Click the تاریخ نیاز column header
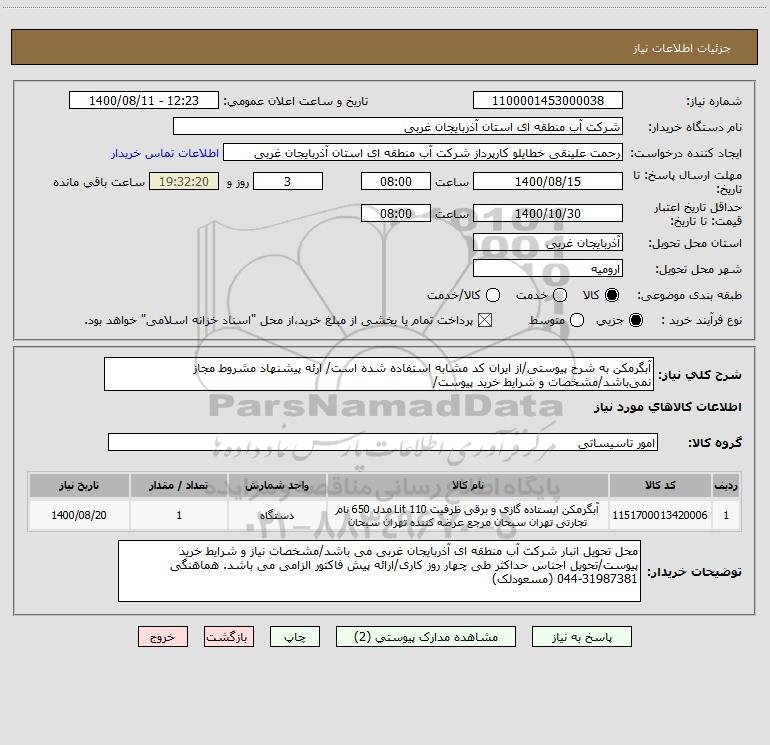 (x=79, y=486)
